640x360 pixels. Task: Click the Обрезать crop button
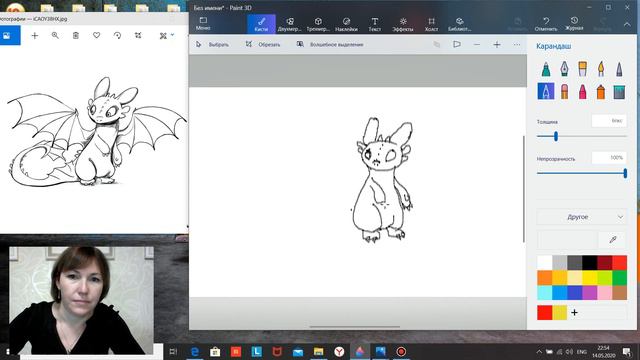pos(263,44)
